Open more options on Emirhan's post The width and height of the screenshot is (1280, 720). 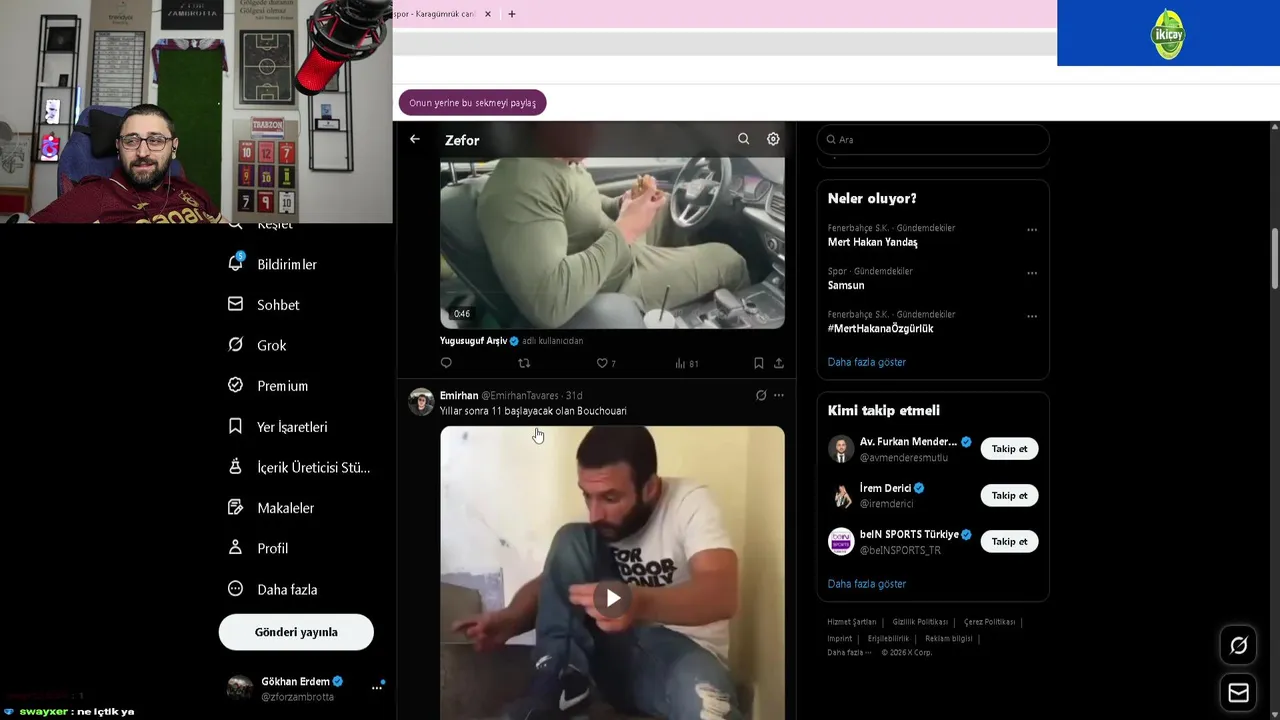[779, 395]
